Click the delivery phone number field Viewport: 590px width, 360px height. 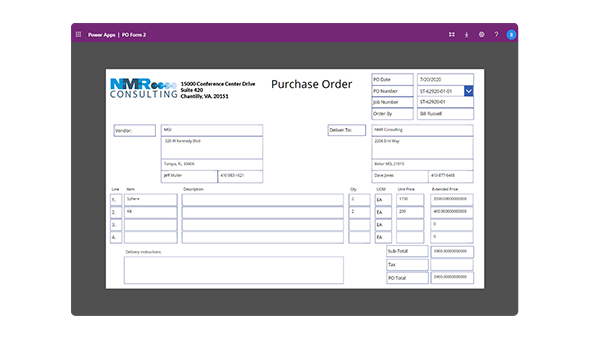click(x=451, y=176)
